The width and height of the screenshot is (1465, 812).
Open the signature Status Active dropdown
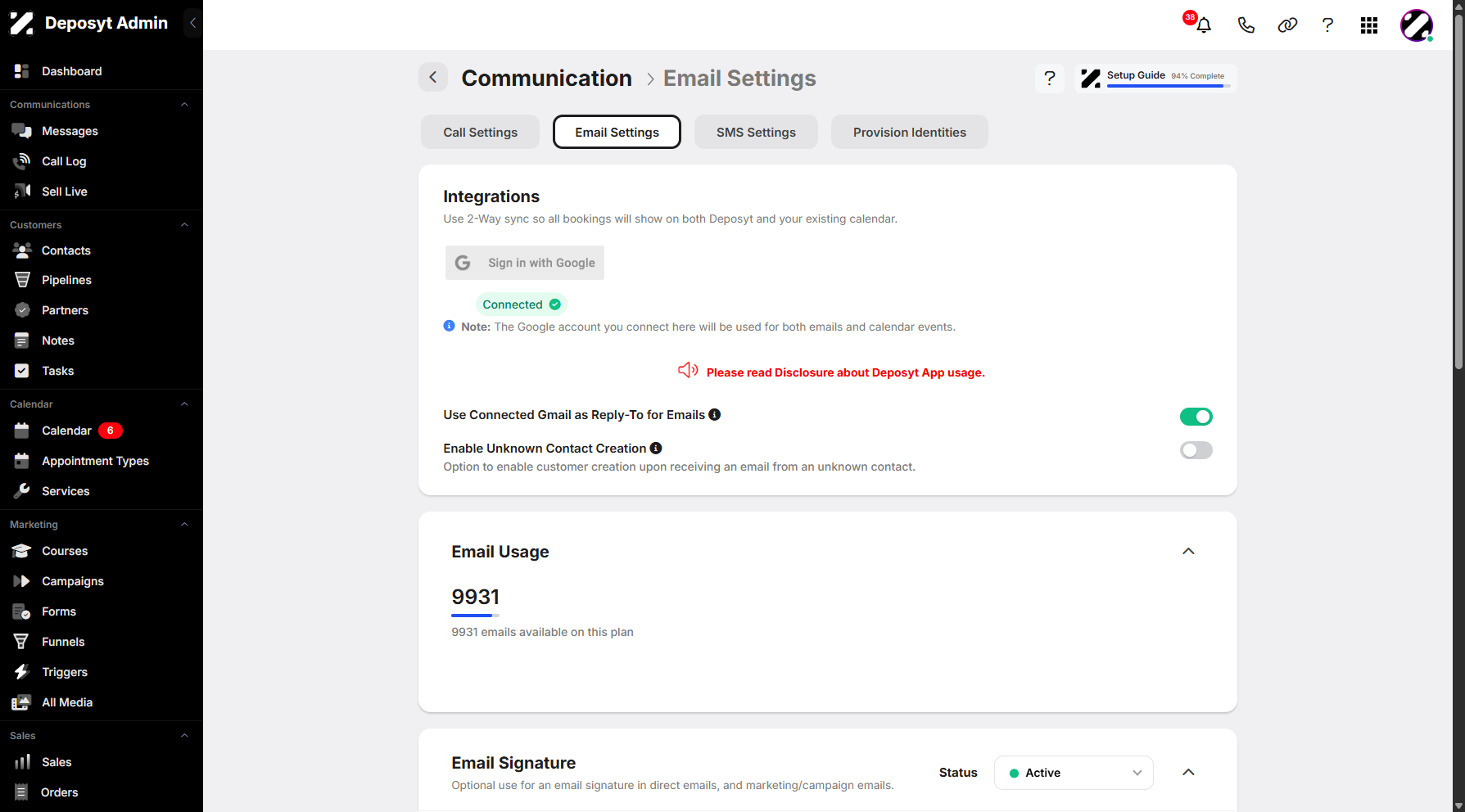[x=1074, y=773]
